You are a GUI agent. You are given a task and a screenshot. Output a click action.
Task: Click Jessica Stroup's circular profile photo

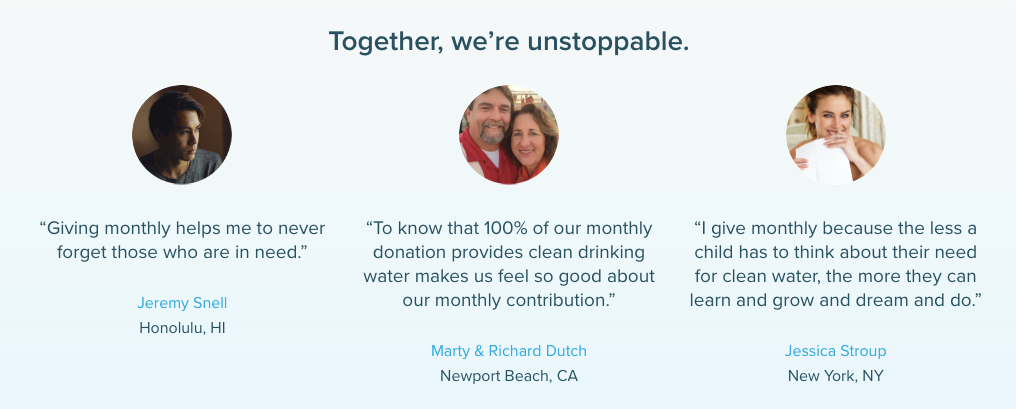pos(835,135)
